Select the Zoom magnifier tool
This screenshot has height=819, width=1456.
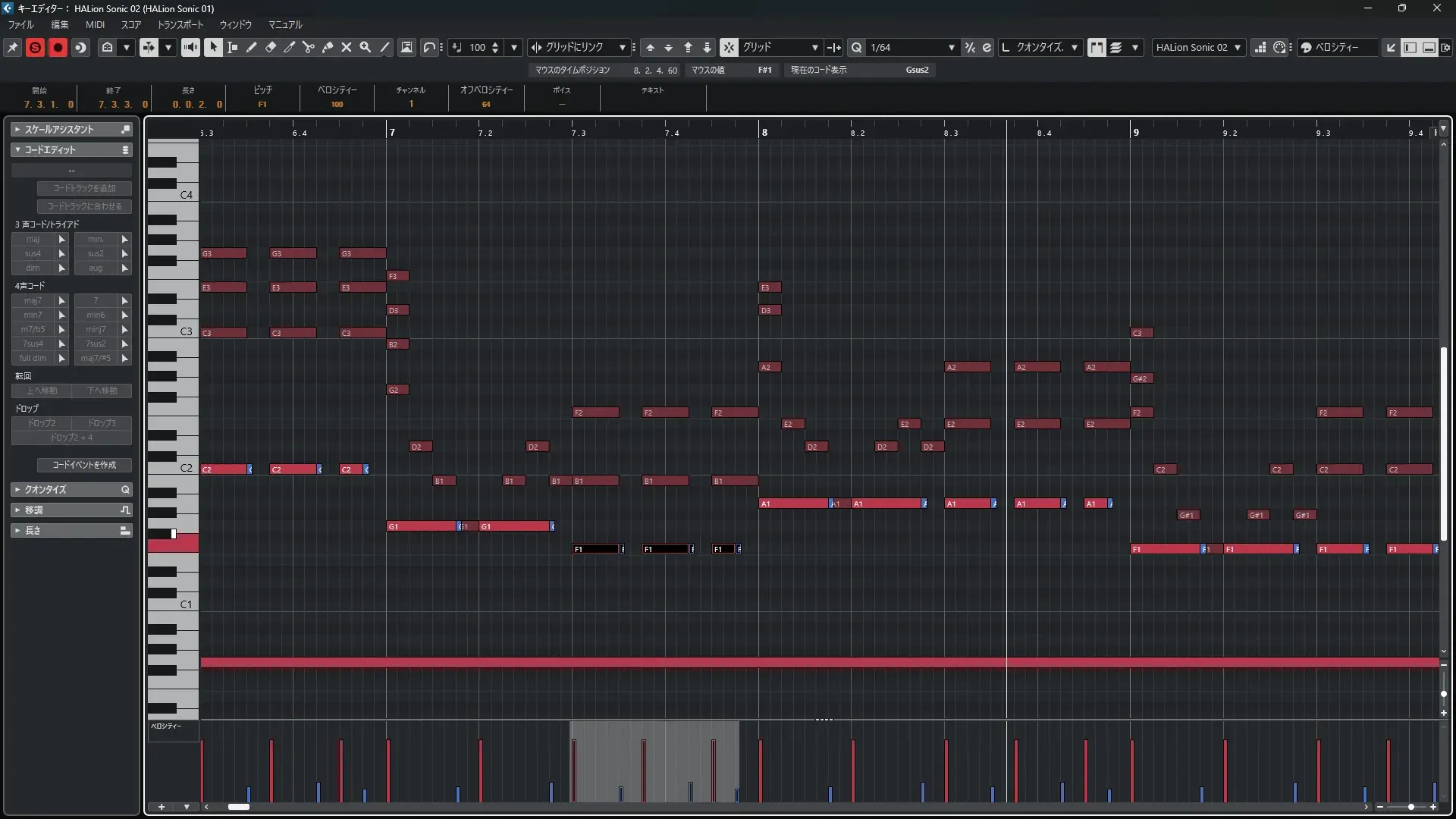[366, 47]
